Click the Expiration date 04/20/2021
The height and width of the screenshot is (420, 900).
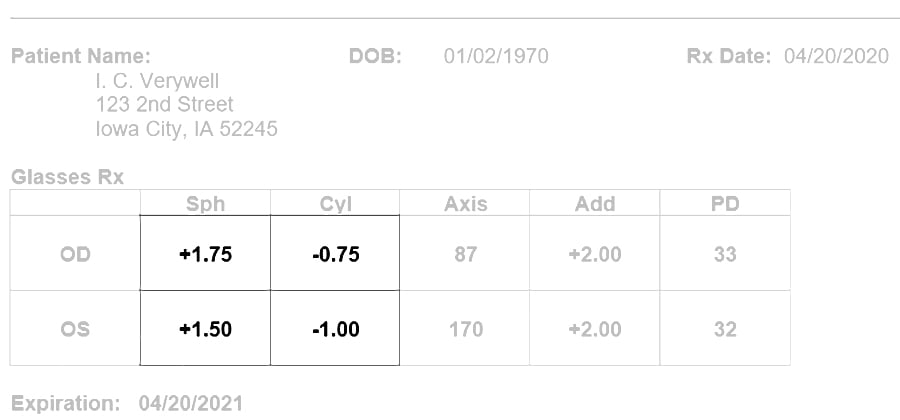tap(191, 403)
